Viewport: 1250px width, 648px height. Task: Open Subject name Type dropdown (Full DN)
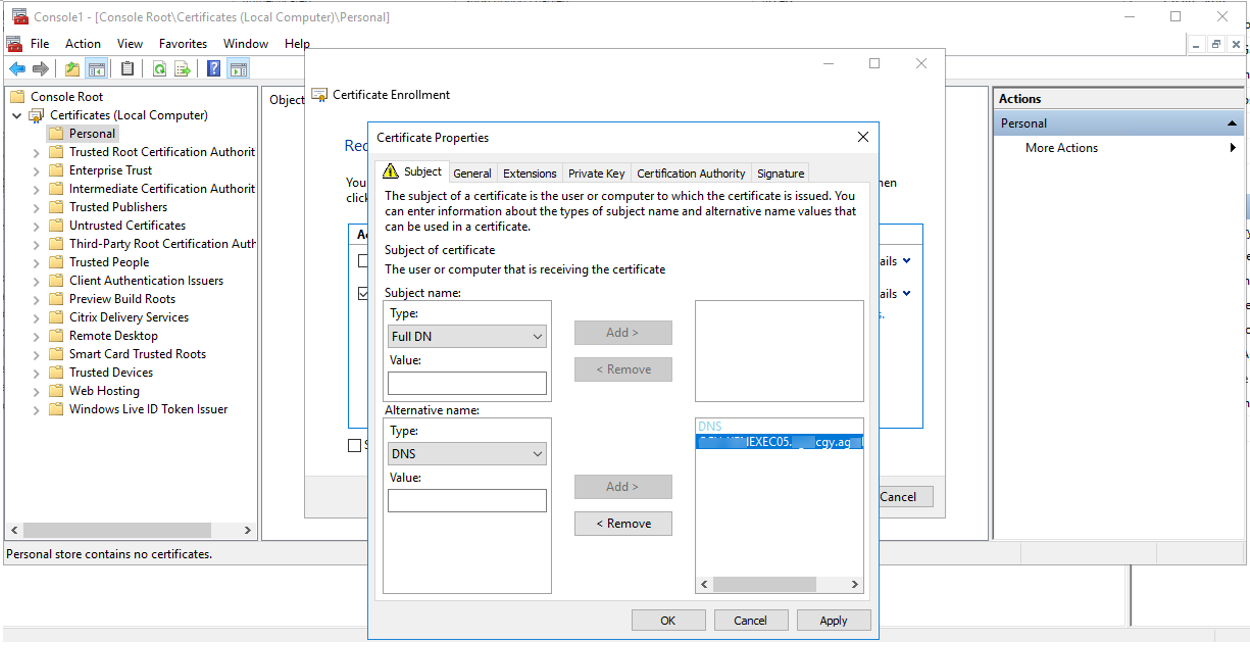(x=467, y=337)
